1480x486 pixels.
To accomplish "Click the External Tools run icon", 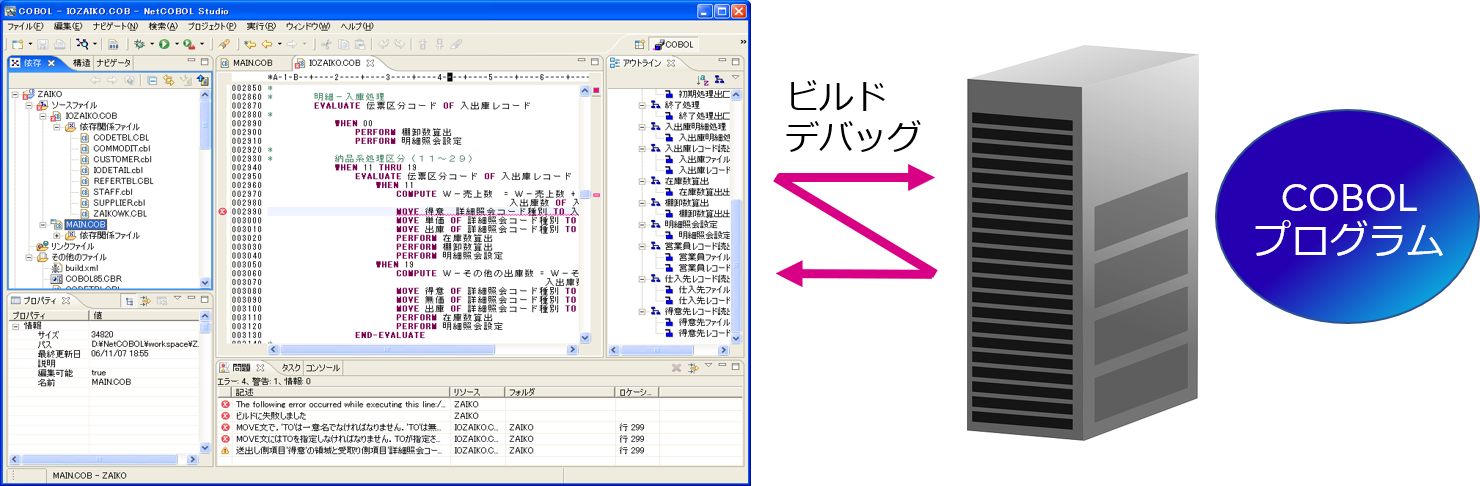I will click(188, 44).
